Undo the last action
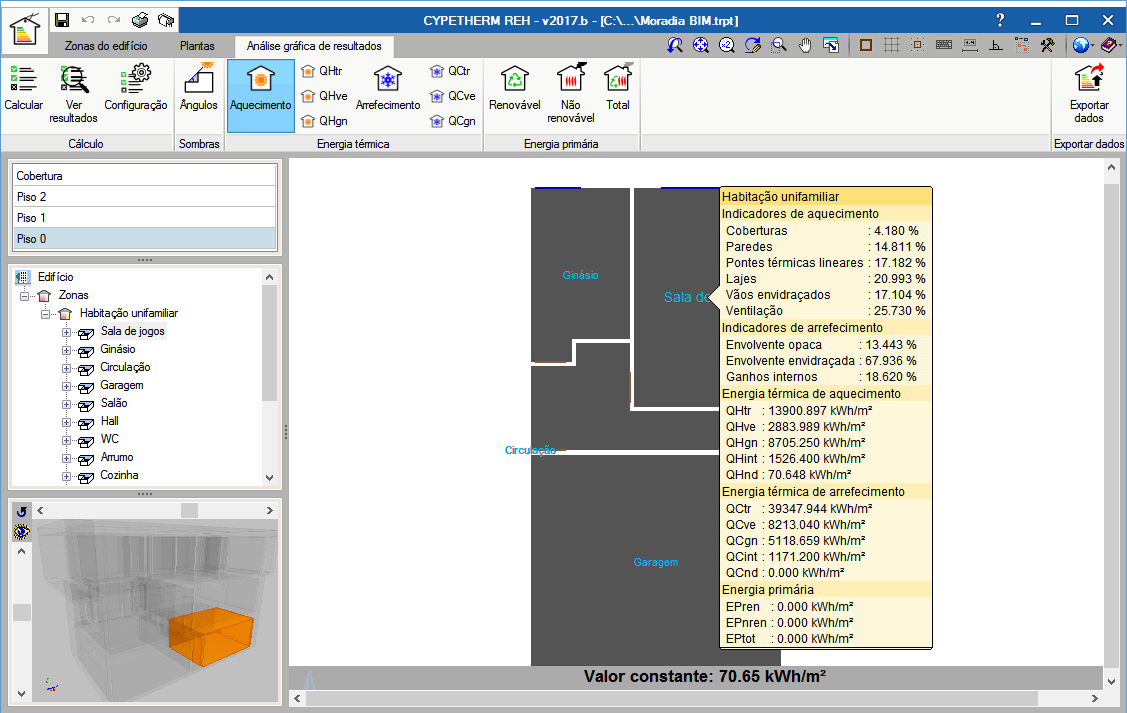This screenshot has width=1127, height=713. [x=88, y=20]
